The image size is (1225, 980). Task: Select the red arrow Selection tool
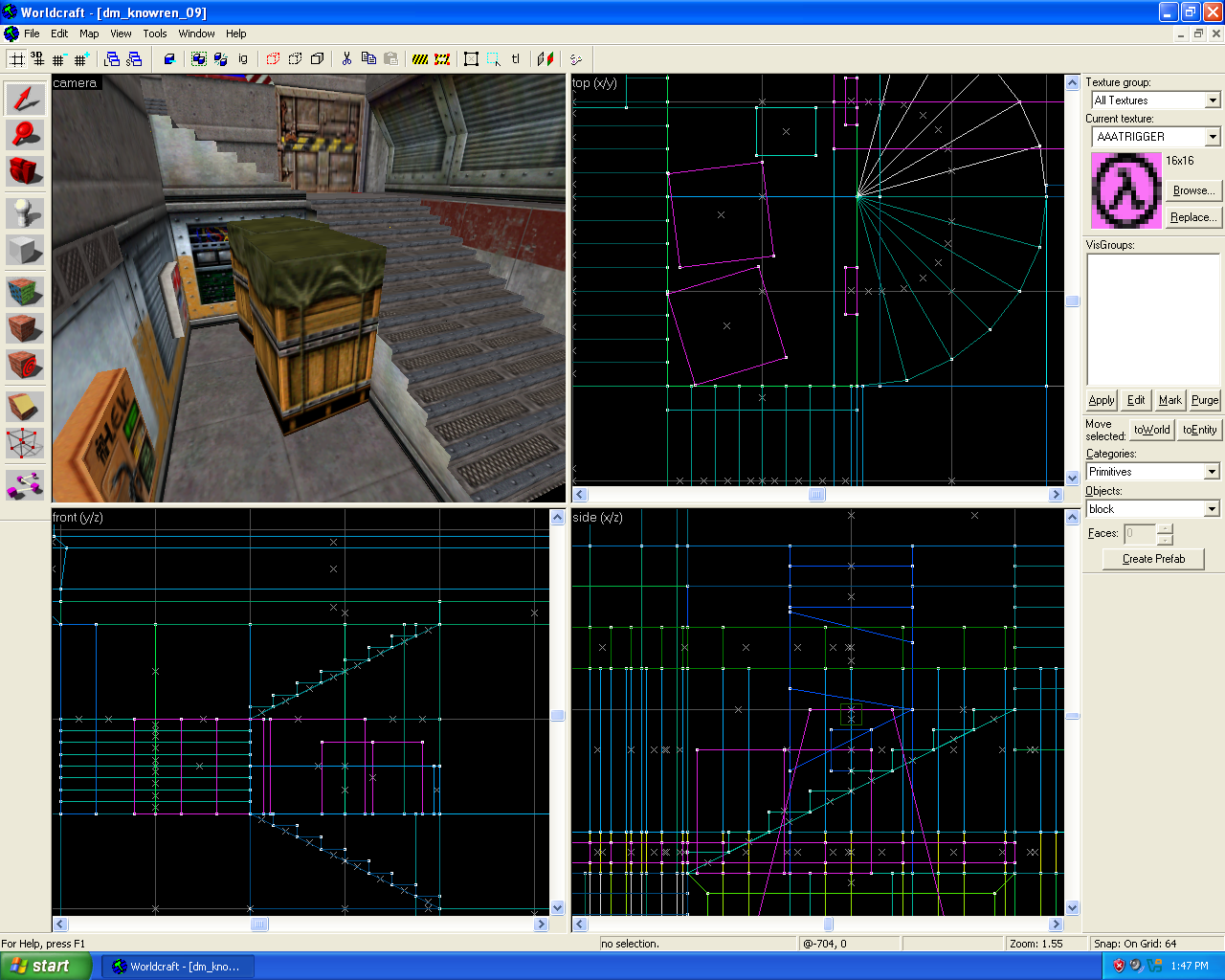(x=25, y=99)
